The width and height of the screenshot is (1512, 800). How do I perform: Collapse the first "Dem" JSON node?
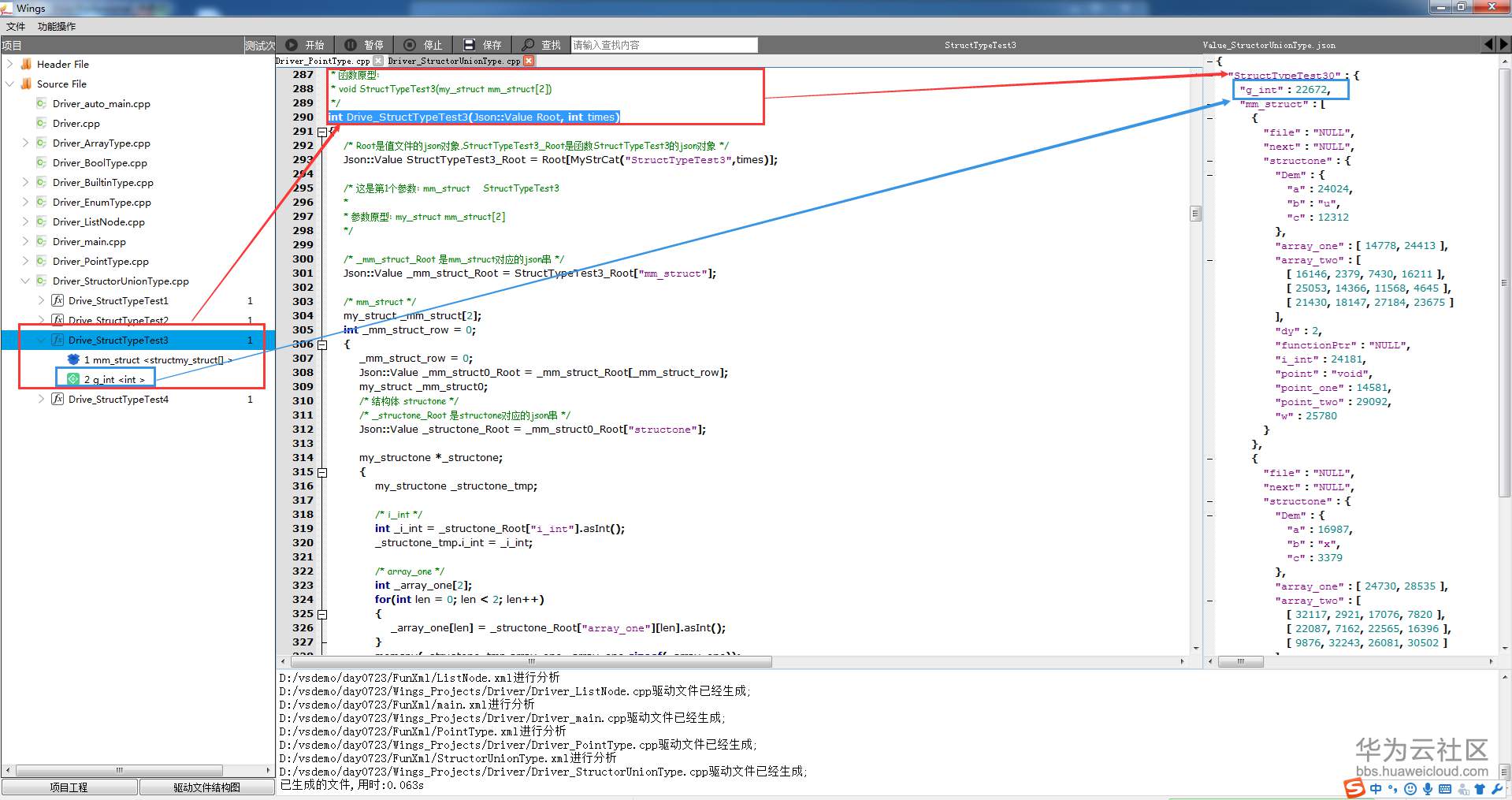[x=1210, y=175]
